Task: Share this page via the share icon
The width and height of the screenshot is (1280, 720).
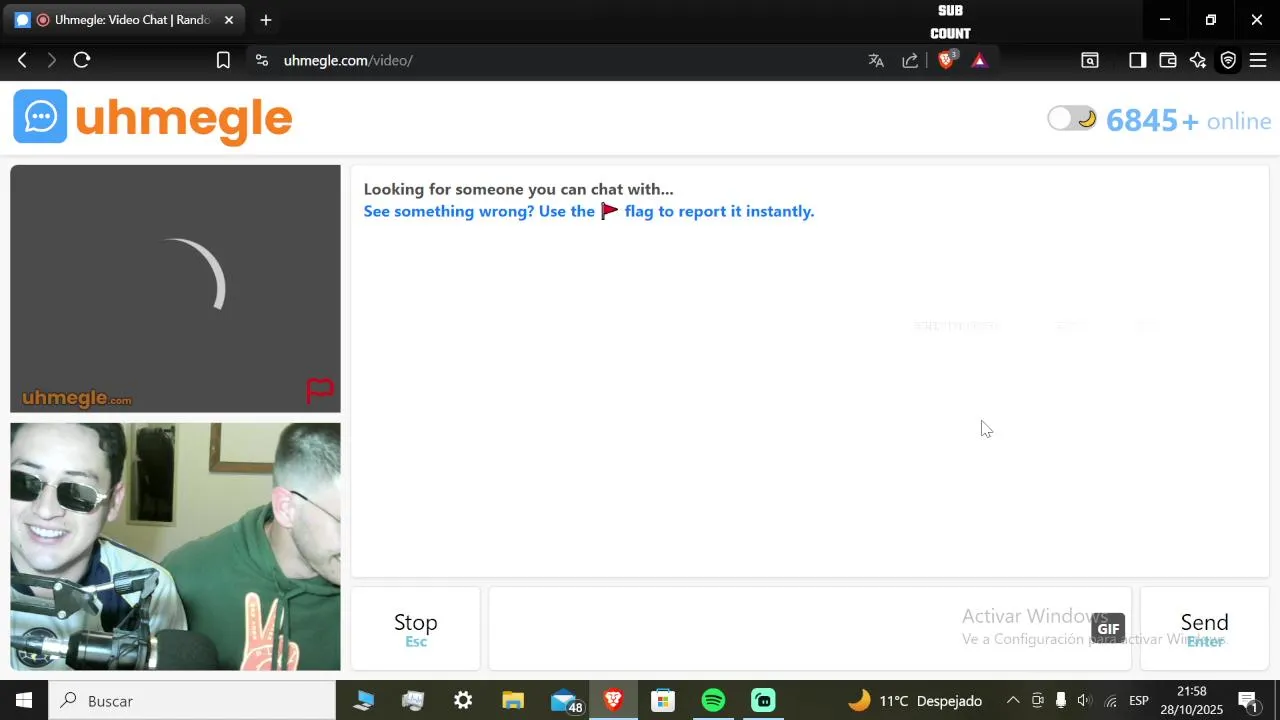Action: coord(910,60)
